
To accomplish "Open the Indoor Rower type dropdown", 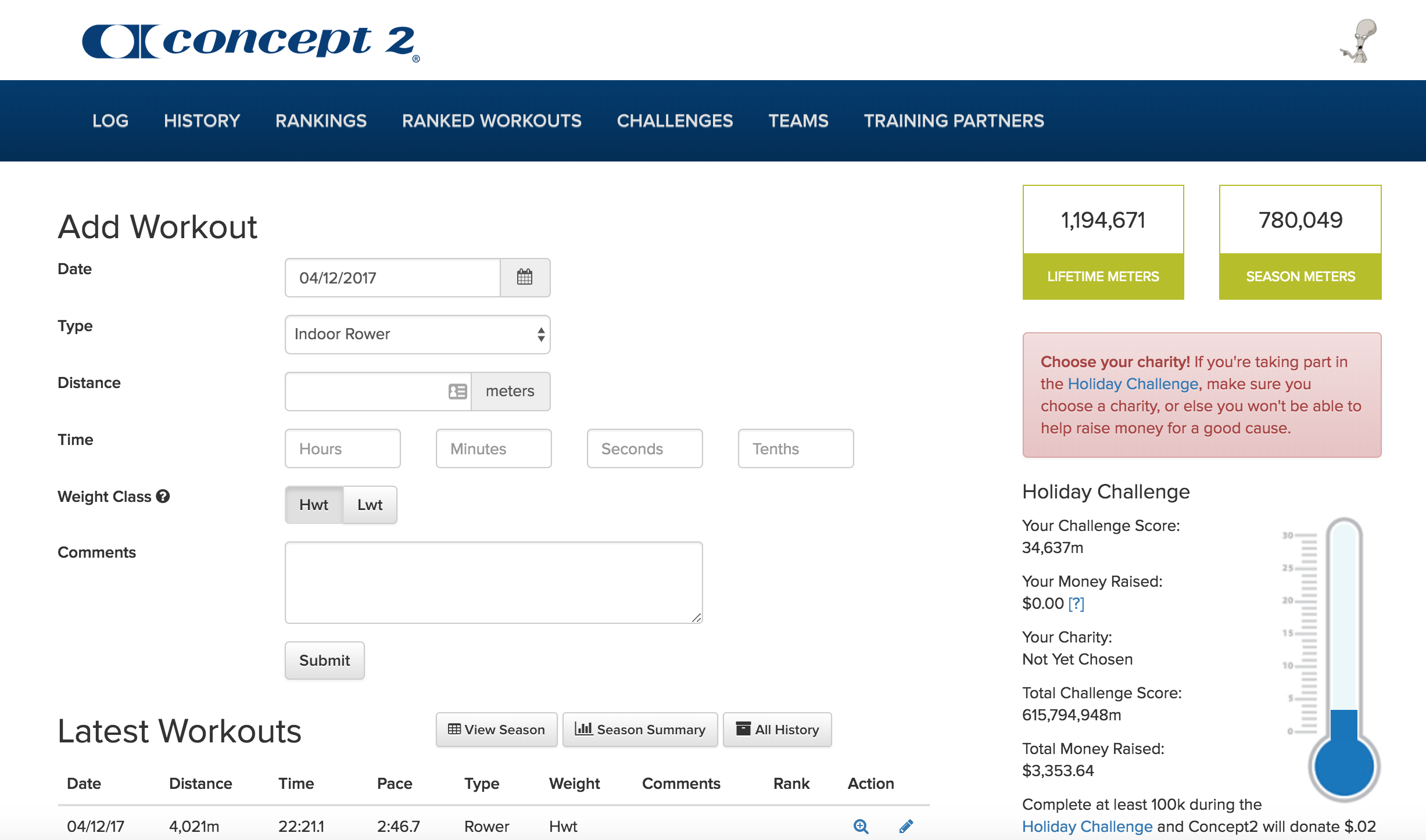I will [x=417, y=335].
